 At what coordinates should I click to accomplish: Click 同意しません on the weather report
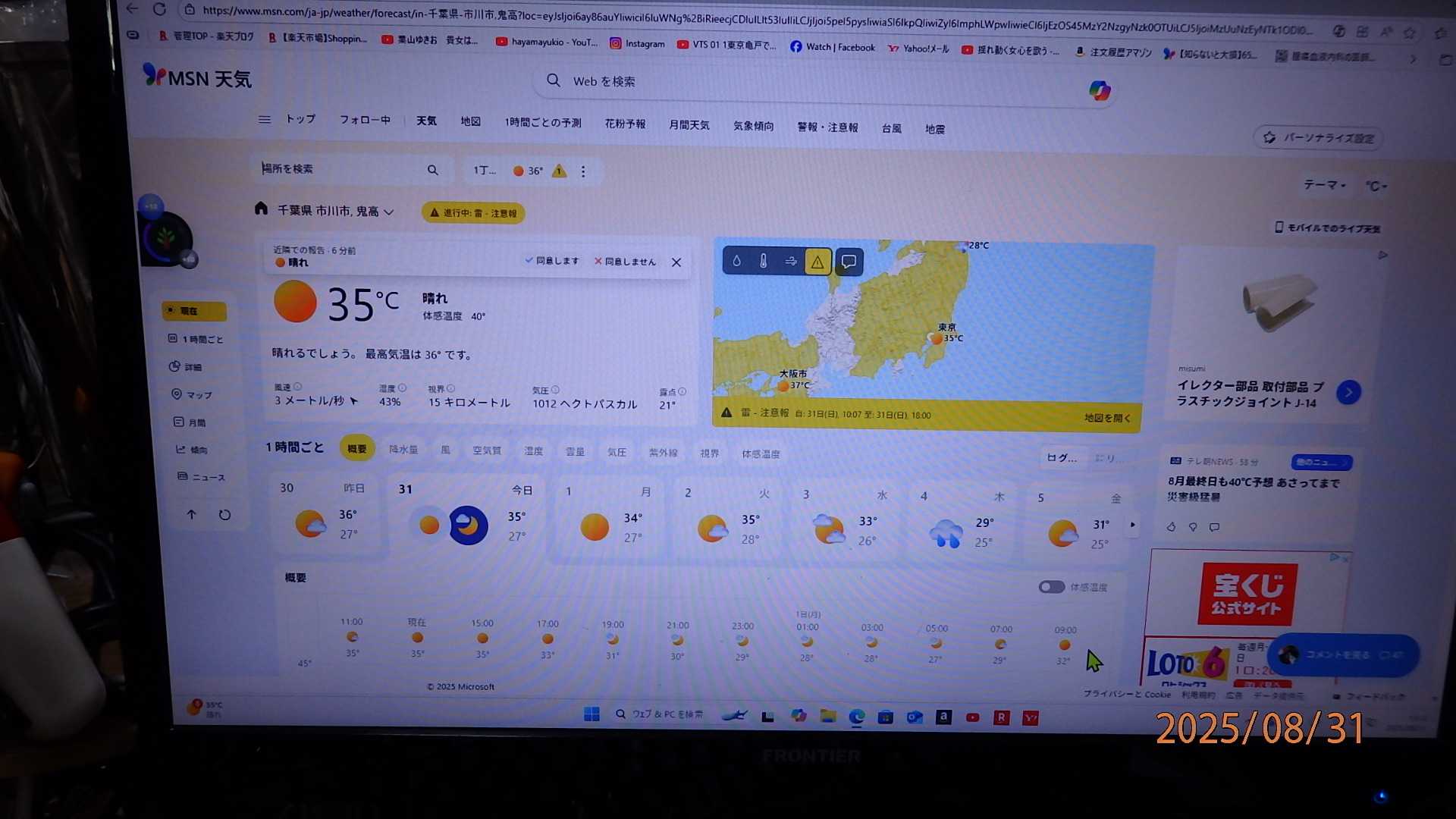[x=625, y=262]
